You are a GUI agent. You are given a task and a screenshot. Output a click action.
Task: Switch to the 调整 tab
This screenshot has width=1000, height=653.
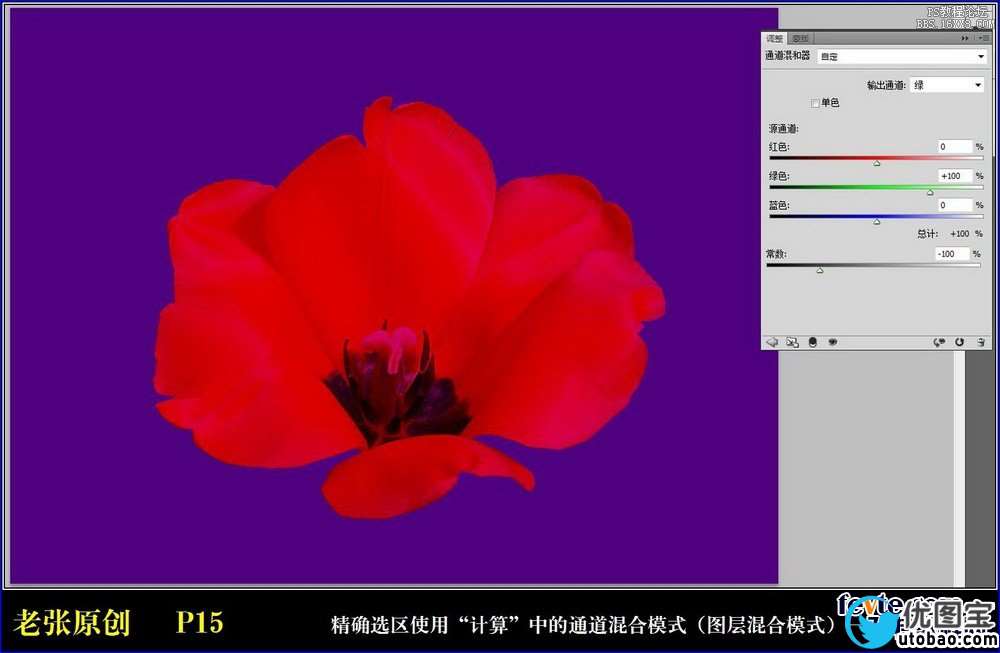pyautogui.click(x=775, y=39)
